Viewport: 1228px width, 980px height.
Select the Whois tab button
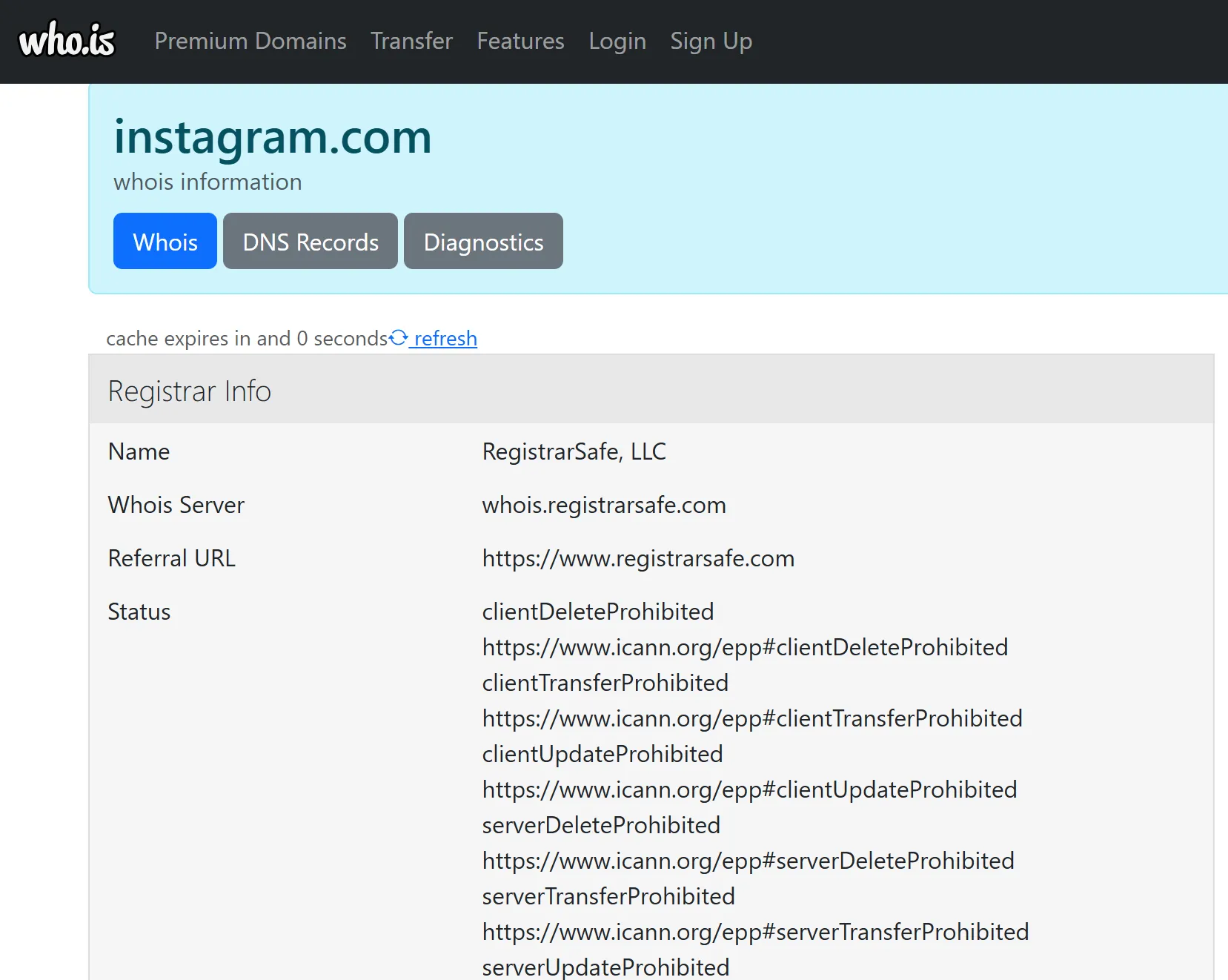[x=165, y=241]
